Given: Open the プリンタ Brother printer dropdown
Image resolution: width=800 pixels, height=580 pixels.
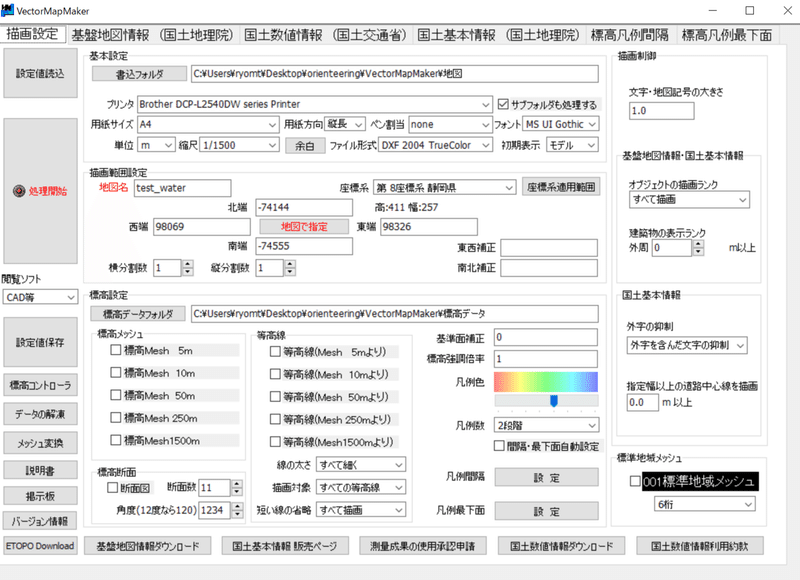Looking at the screenshot, I should 315,104.
